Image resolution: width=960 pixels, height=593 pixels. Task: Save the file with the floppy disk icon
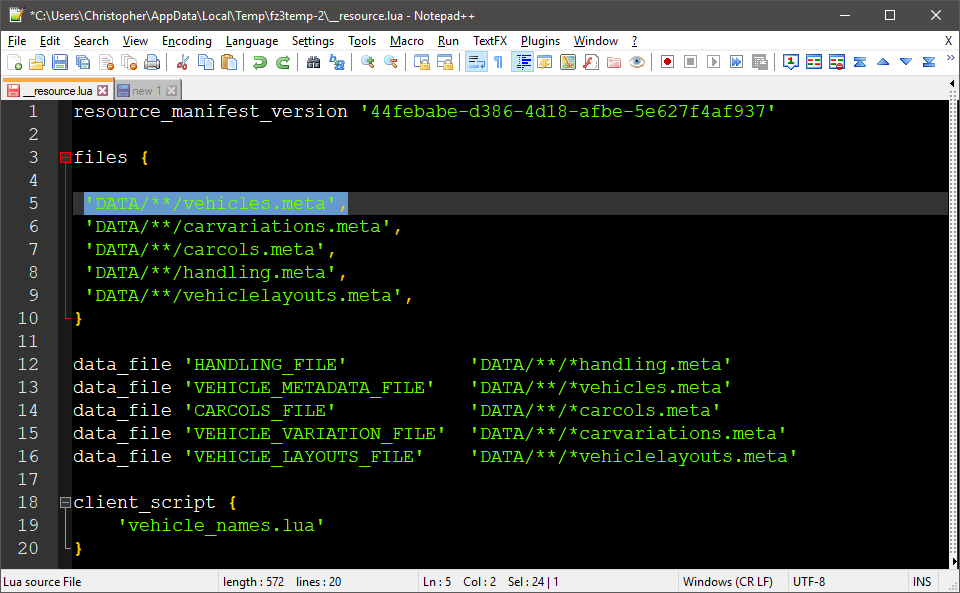(60, 62)
